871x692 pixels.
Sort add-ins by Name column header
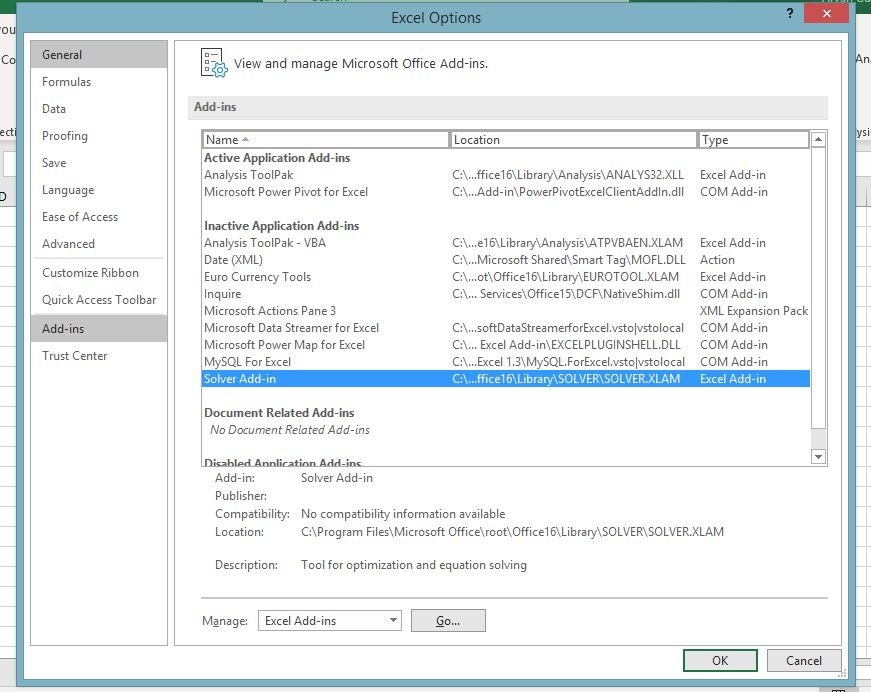tap(326, 140)
